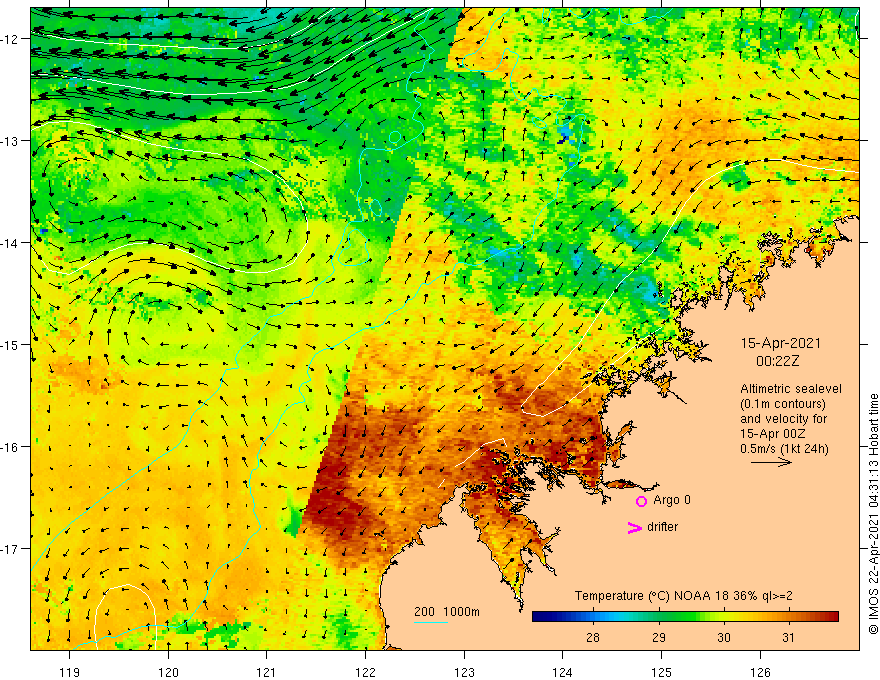Click the '(0.1m contours)' legend text

click(783, 404)
